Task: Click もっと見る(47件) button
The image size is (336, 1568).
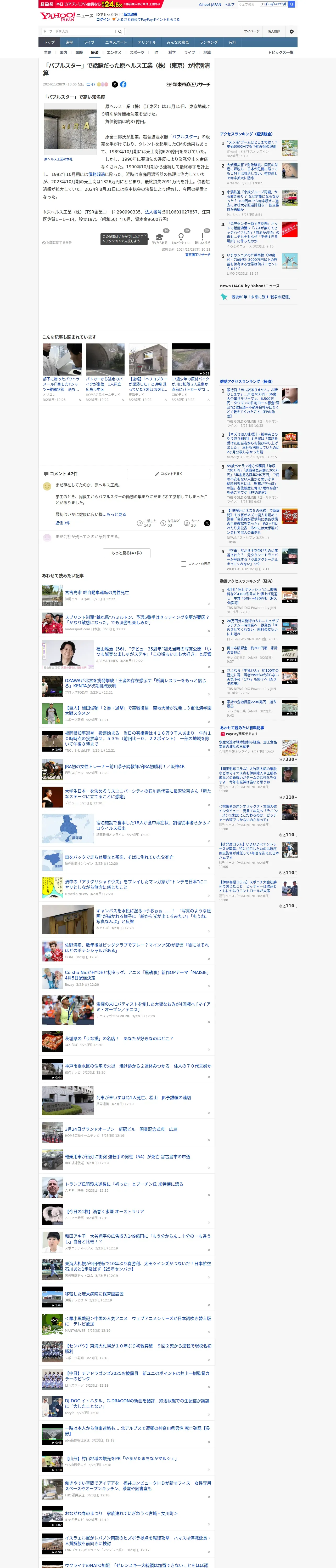Action: [126, 553]
